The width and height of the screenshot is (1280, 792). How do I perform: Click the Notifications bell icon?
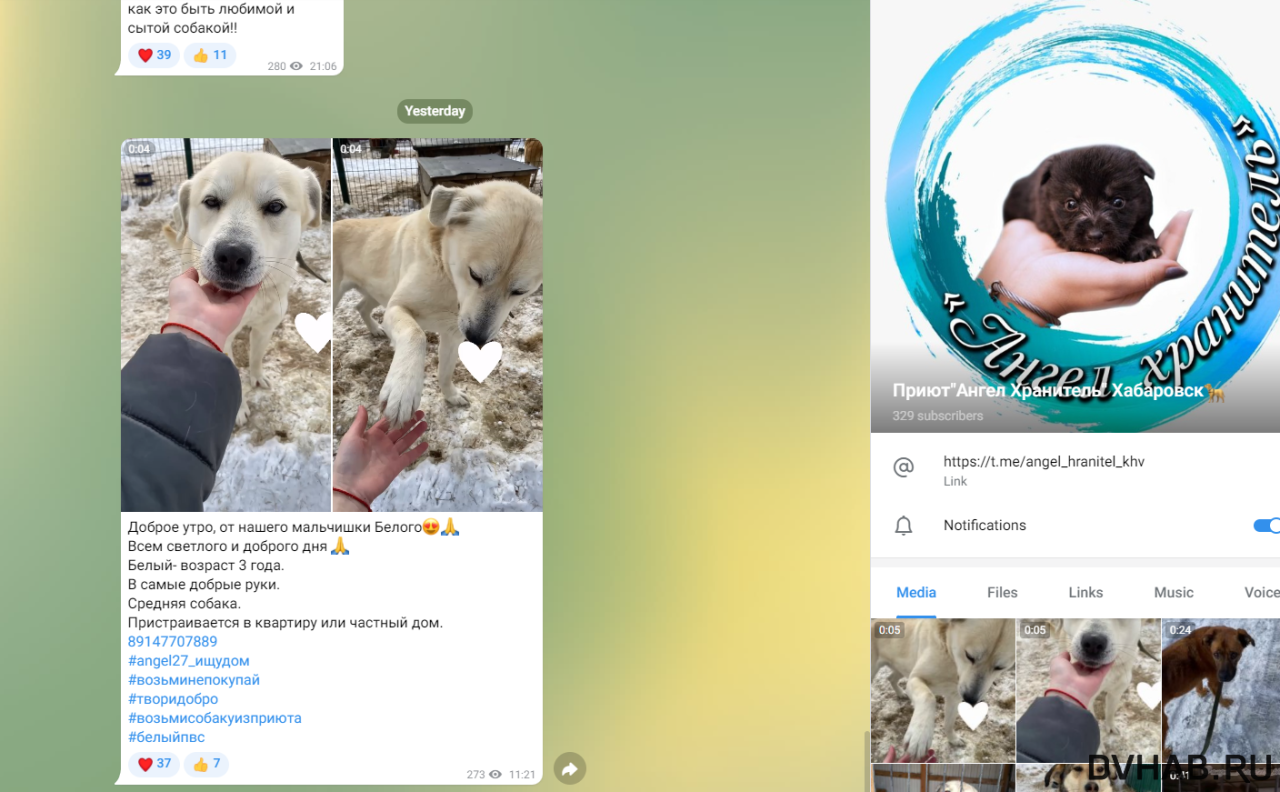[903, 525]
